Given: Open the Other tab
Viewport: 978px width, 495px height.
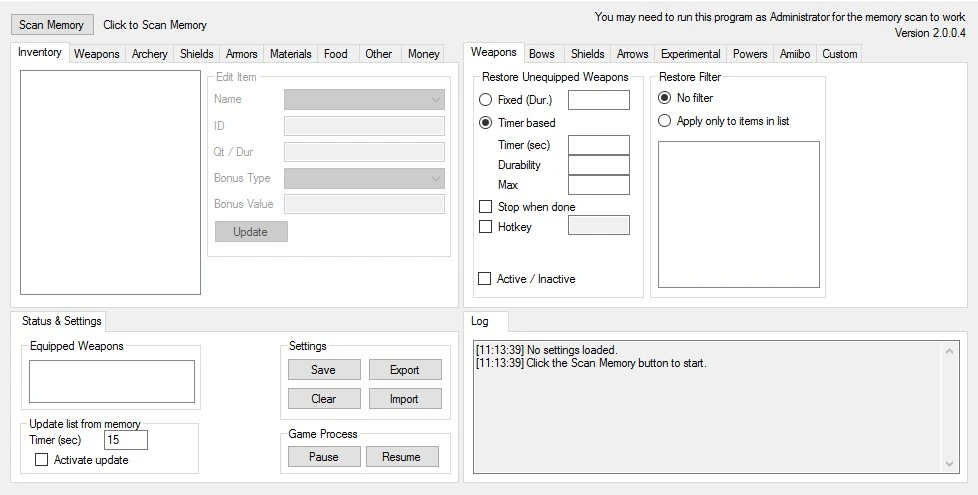Looking at the screenshot, I should coord(379,54).
